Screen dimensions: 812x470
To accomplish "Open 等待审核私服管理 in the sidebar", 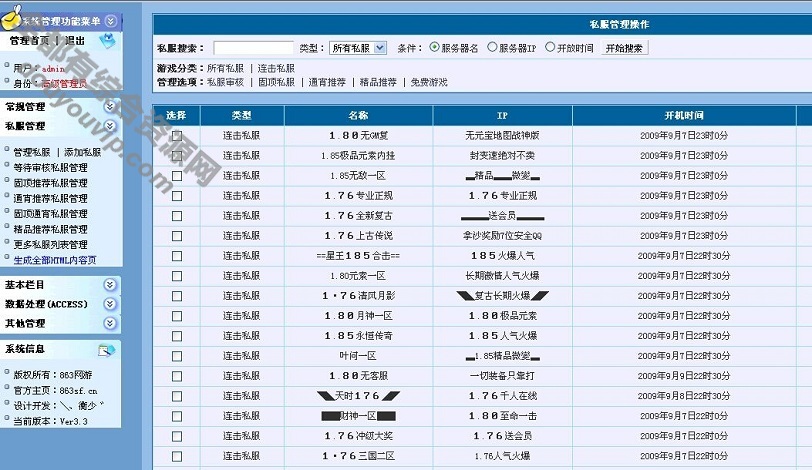I will coord(50,168).
